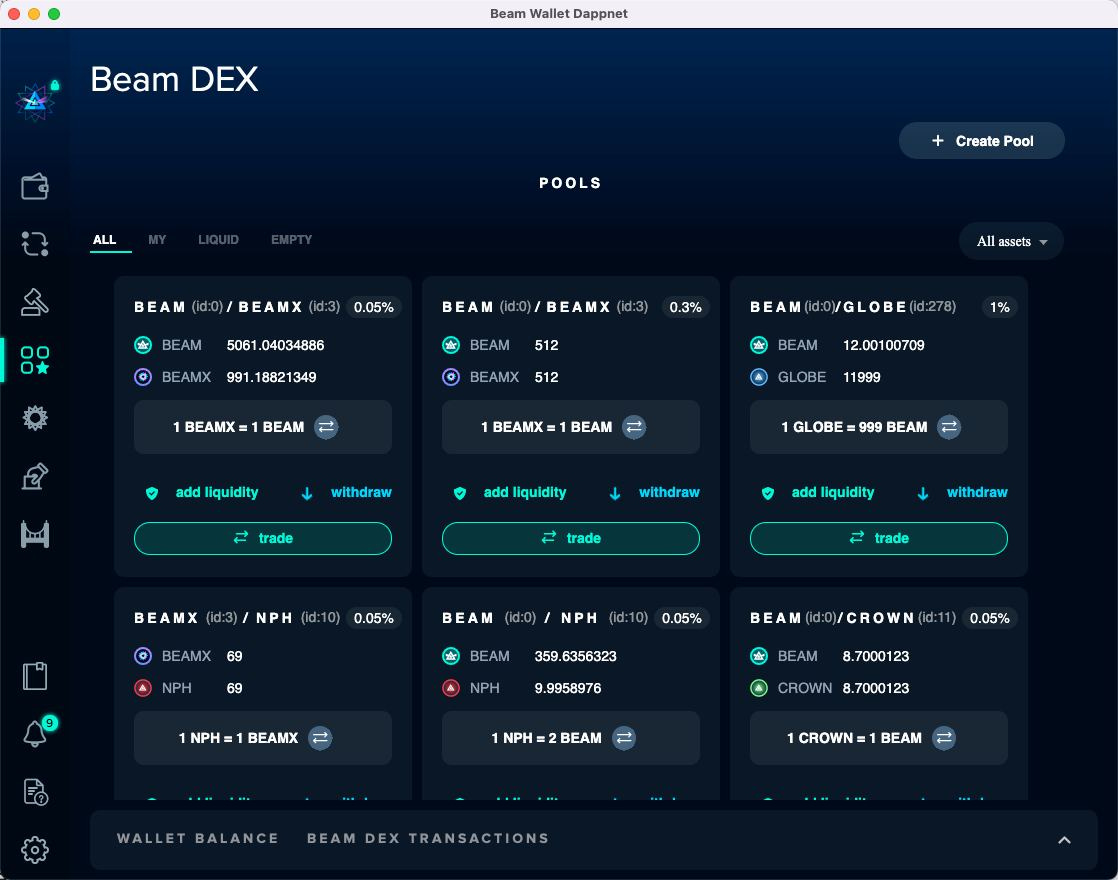Click the Beam logo at sidebar top
The width and height of the screenshot is (1118, 880).
coord(35,102)
